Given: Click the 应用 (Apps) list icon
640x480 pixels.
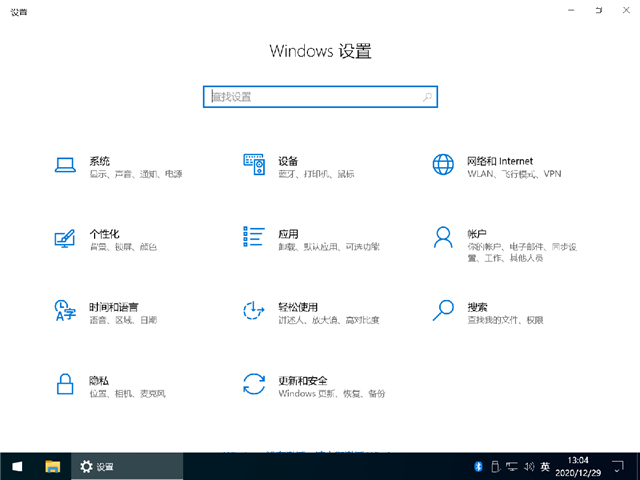Looking at the screenshot, I should pos(254,238).
